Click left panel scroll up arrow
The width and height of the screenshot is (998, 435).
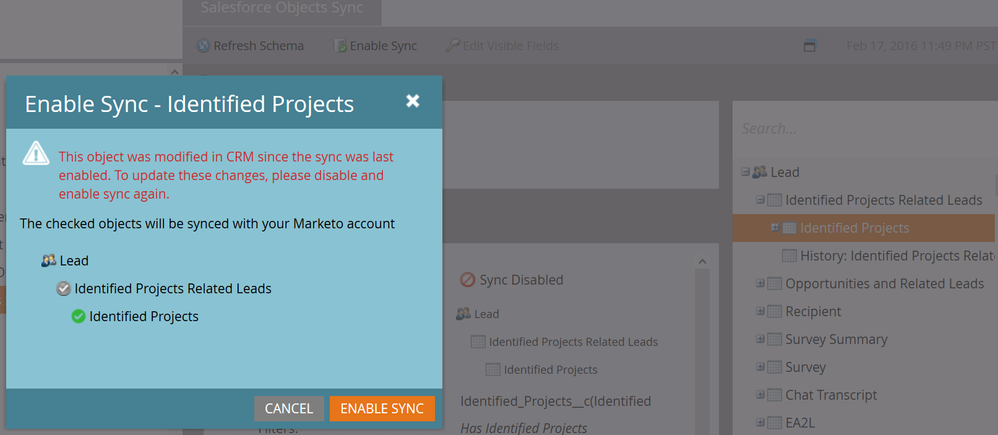tap(175, 71)
